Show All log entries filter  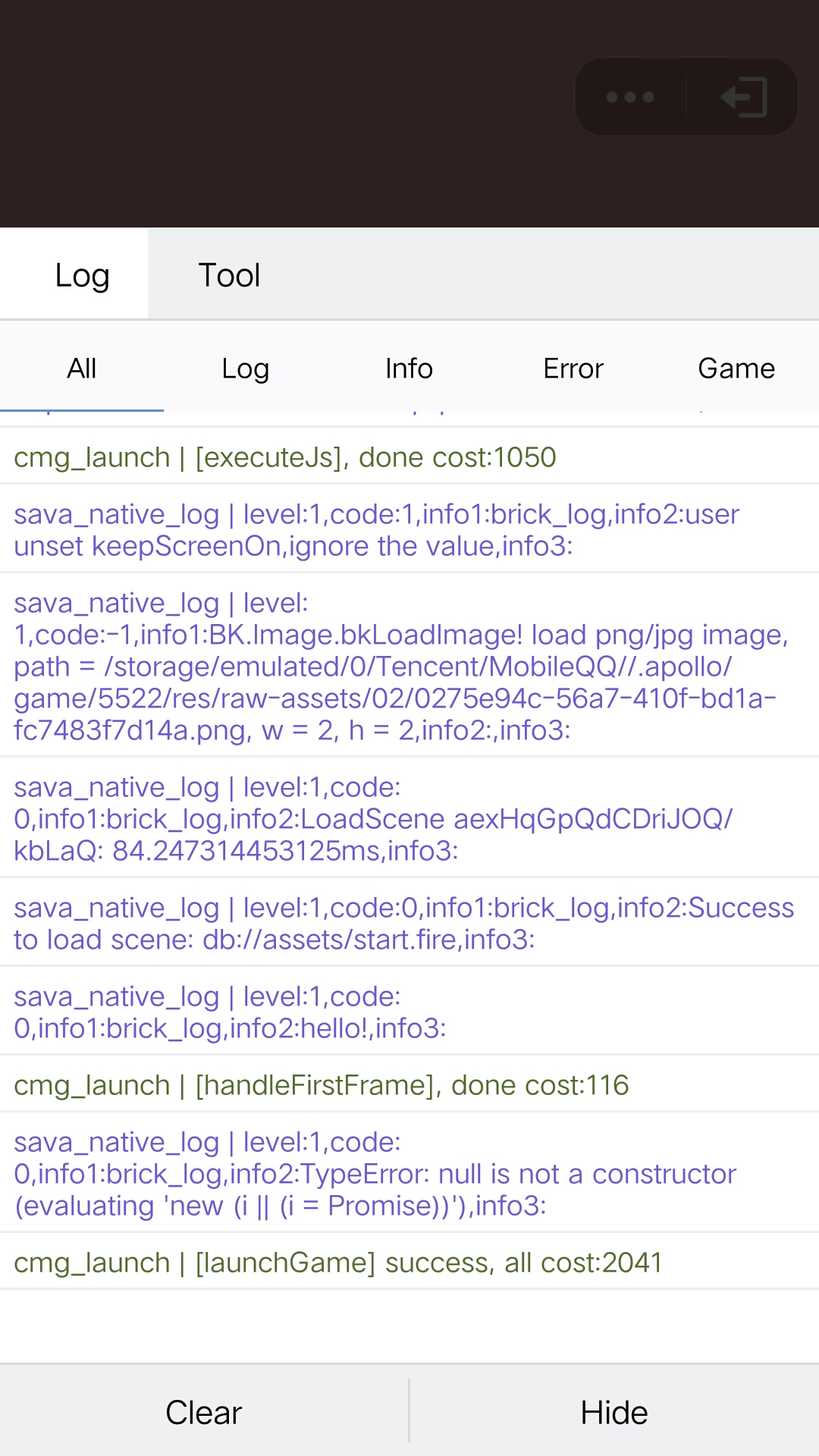pyautogui.click(x=82, y=369)
